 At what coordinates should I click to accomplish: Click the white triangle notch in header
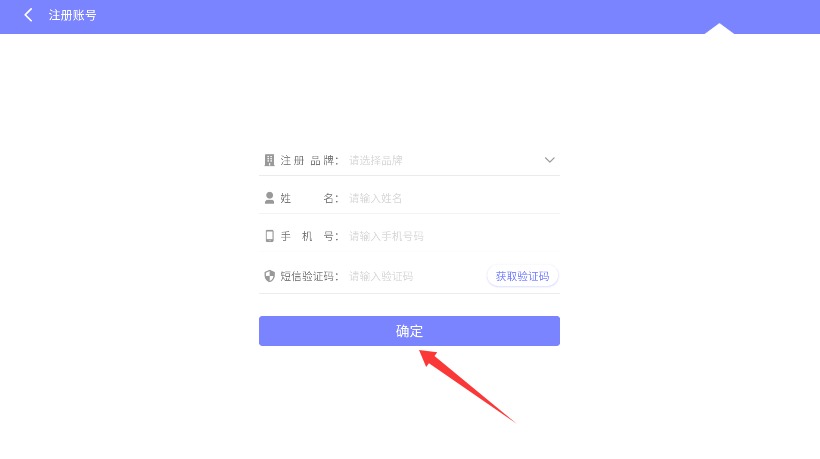[x=719, y=29]
